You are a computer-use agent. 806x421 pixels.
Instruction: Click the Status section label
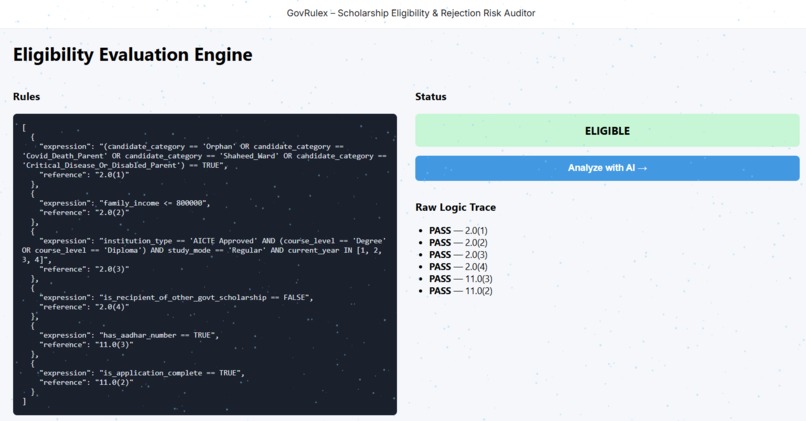[x=431, y=97]
